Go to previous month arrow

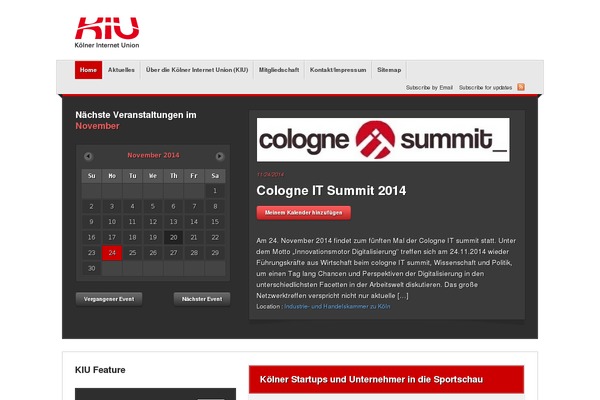(x=88, y=156)
